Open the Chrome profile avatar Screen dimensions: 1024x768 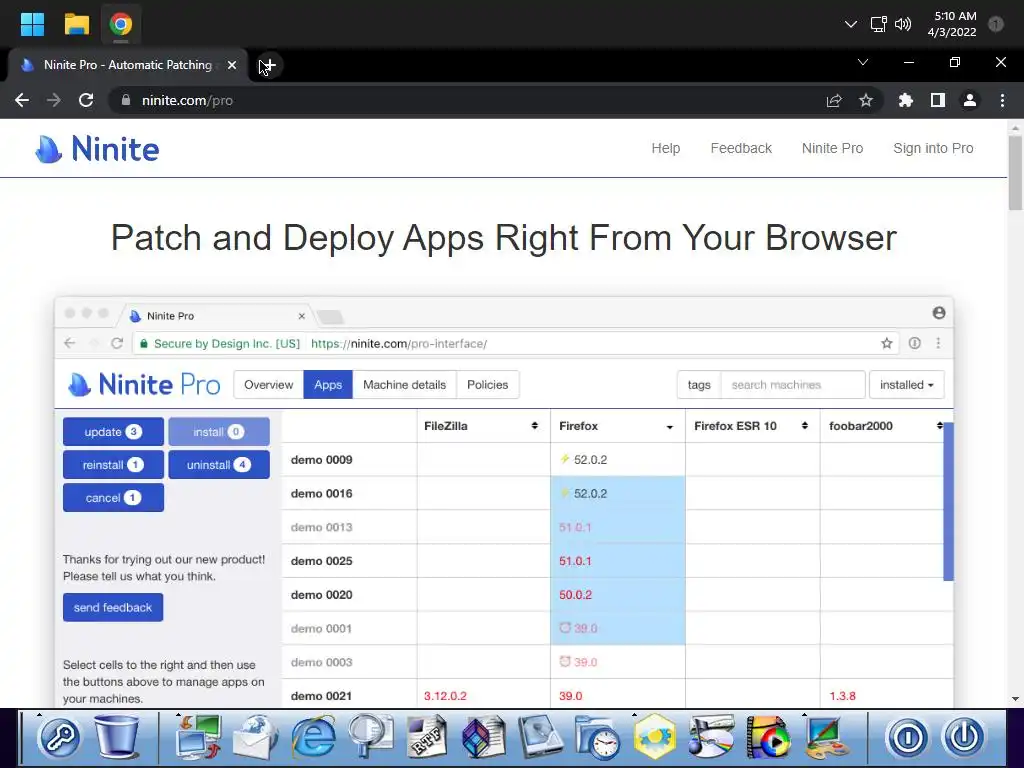(970, 101)
